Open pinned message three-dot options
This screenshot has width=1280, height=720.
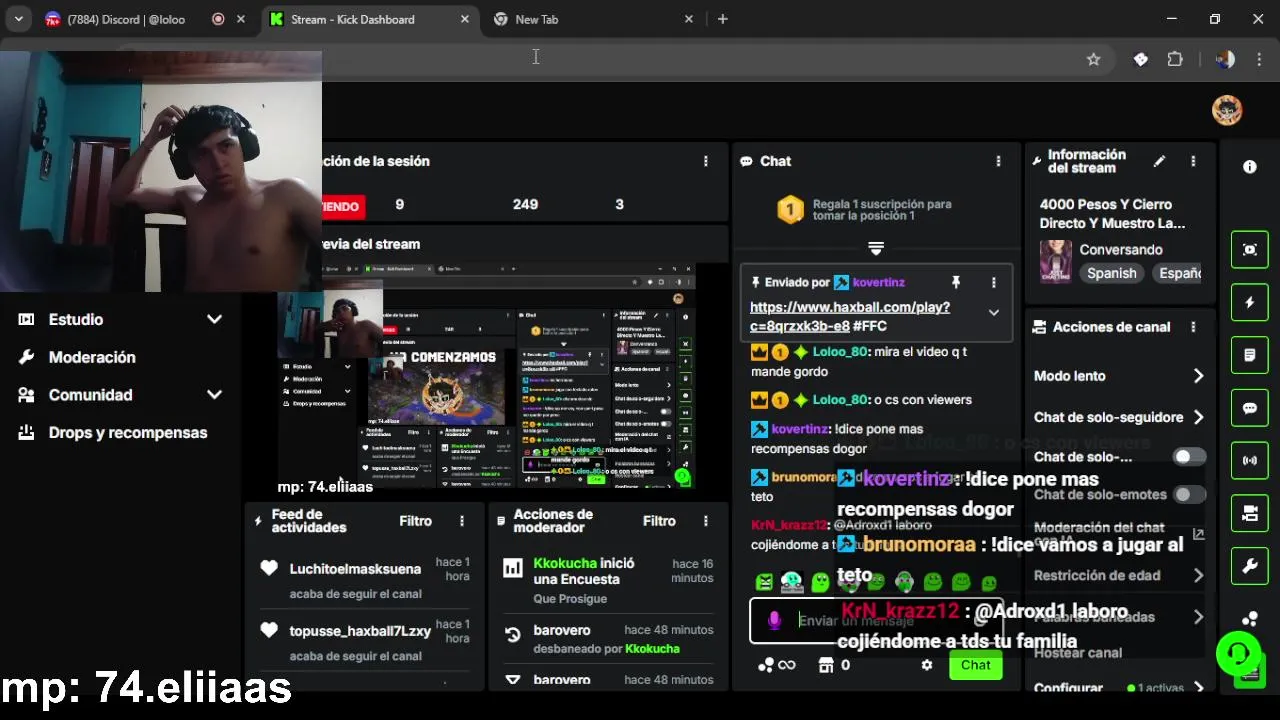click(x=993, y=283)
